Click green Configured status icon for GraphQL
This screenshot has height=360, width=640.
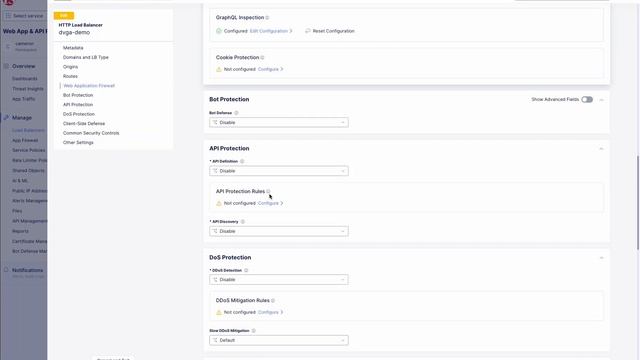219,31
